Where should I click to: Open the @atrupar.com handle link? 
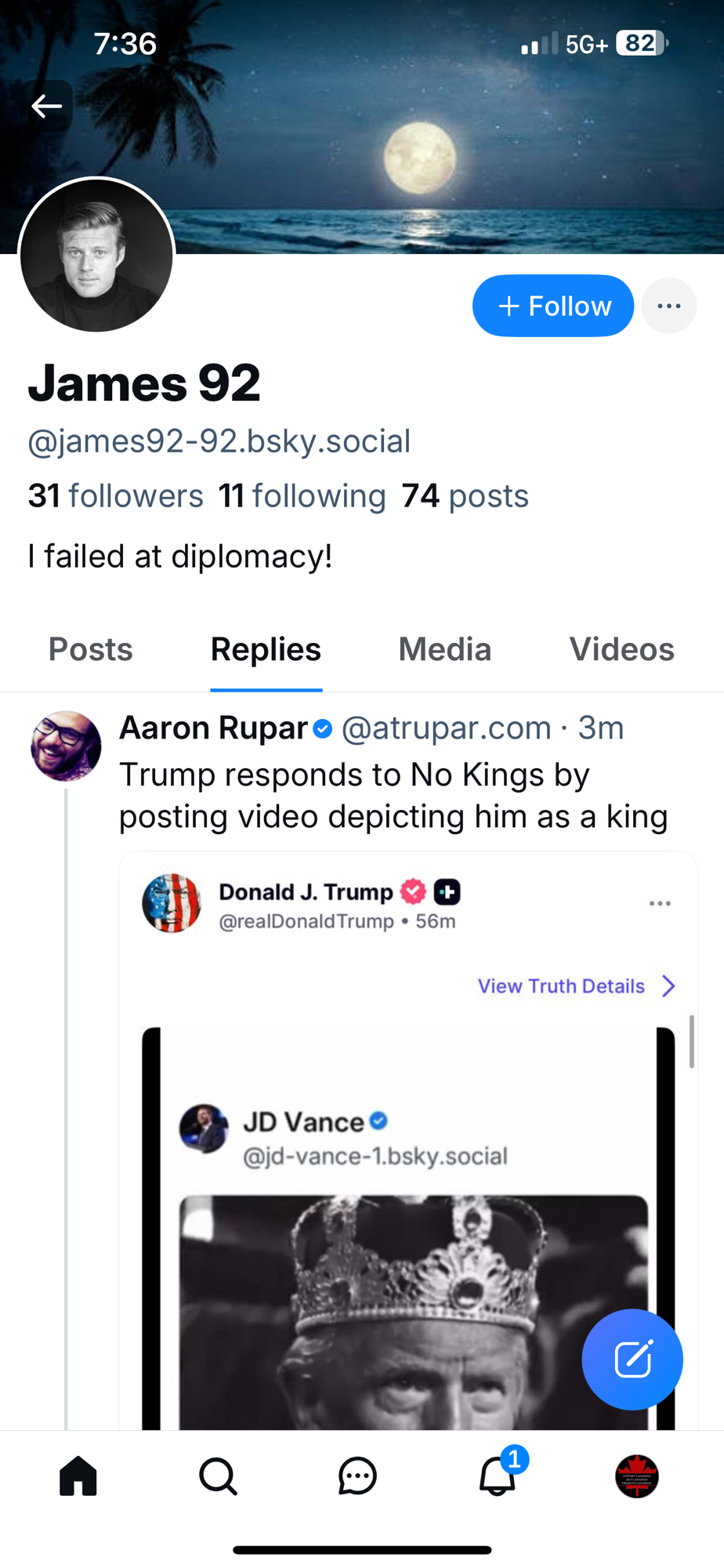(x=447, y=728)
